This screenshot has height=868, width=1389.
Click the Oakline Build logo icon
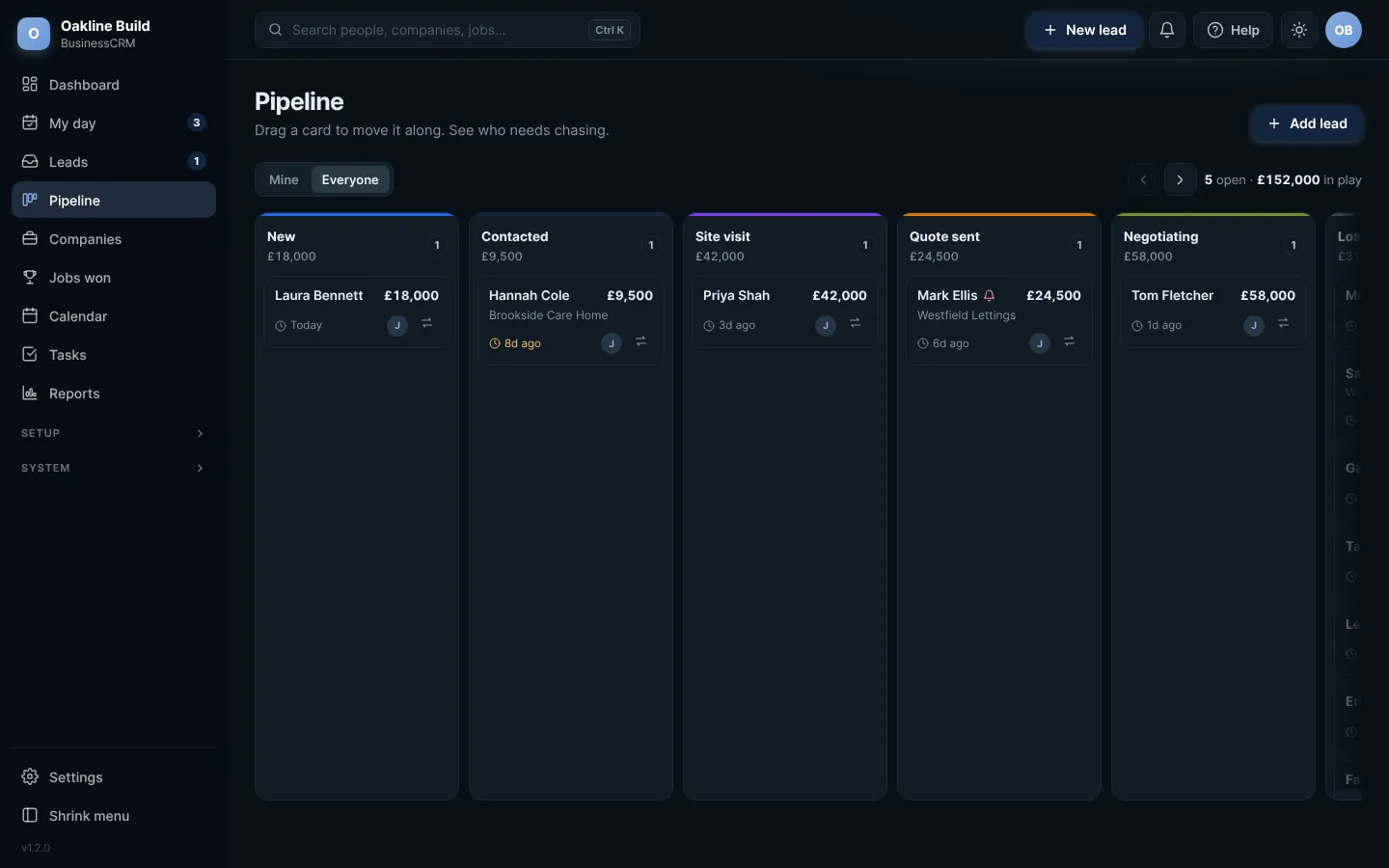(34, 34)
